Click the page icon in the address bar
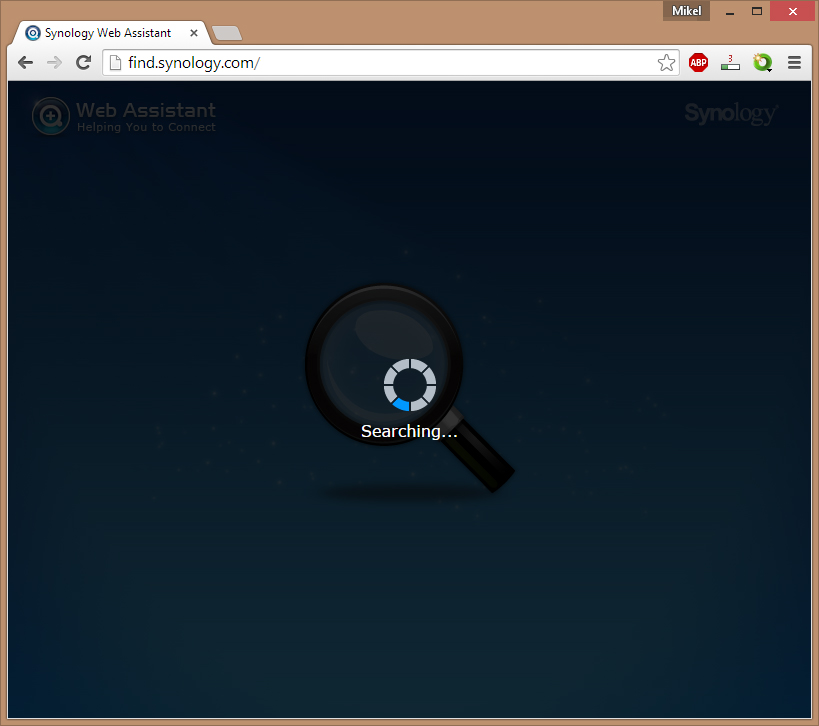This screenshot has width=819, height=726. click(115, 63)
